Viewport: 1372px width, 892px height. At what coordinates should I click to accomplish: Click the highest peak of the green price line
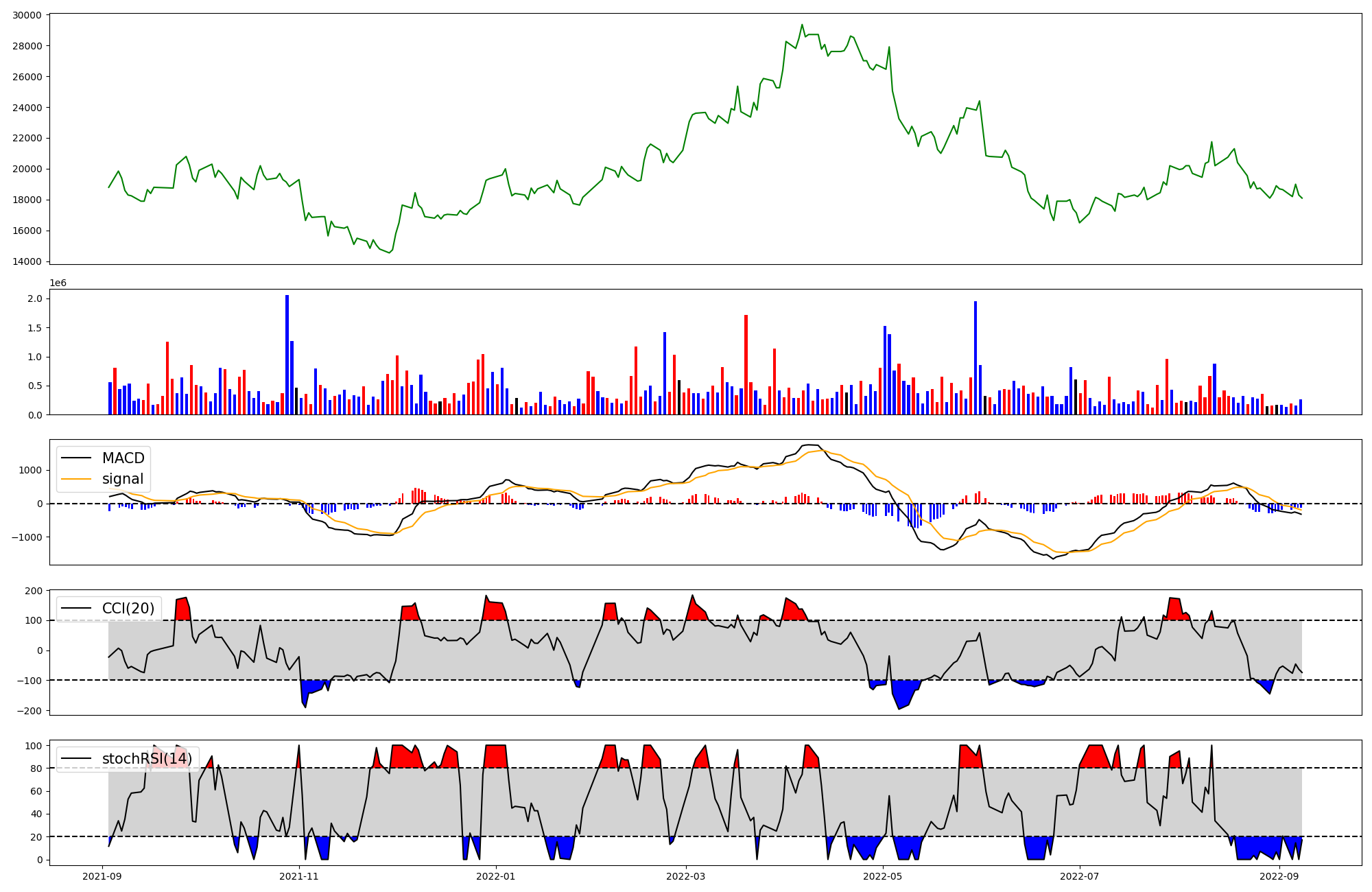(x=802, y=25)
